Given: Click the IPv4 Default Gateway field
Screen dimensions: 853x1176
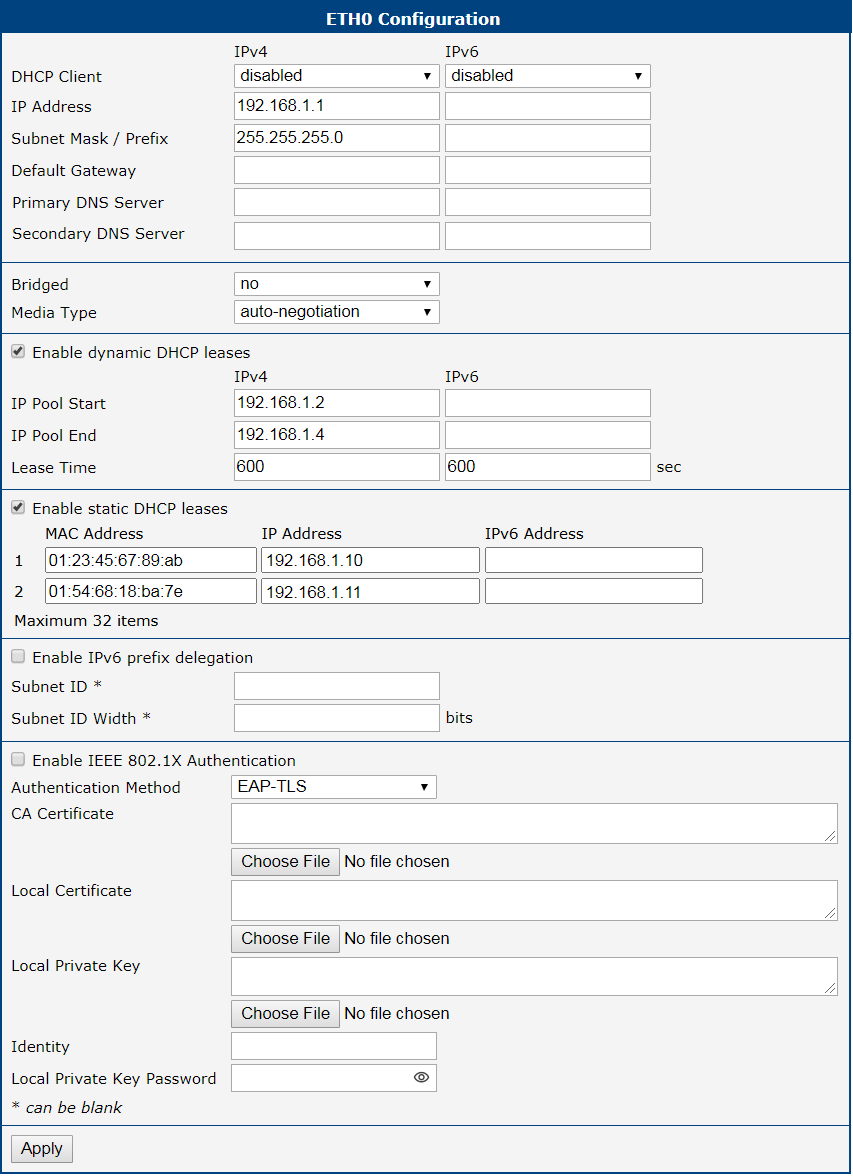Looking at the screenshot, I should pyautogui.click(x=337, y=170).
